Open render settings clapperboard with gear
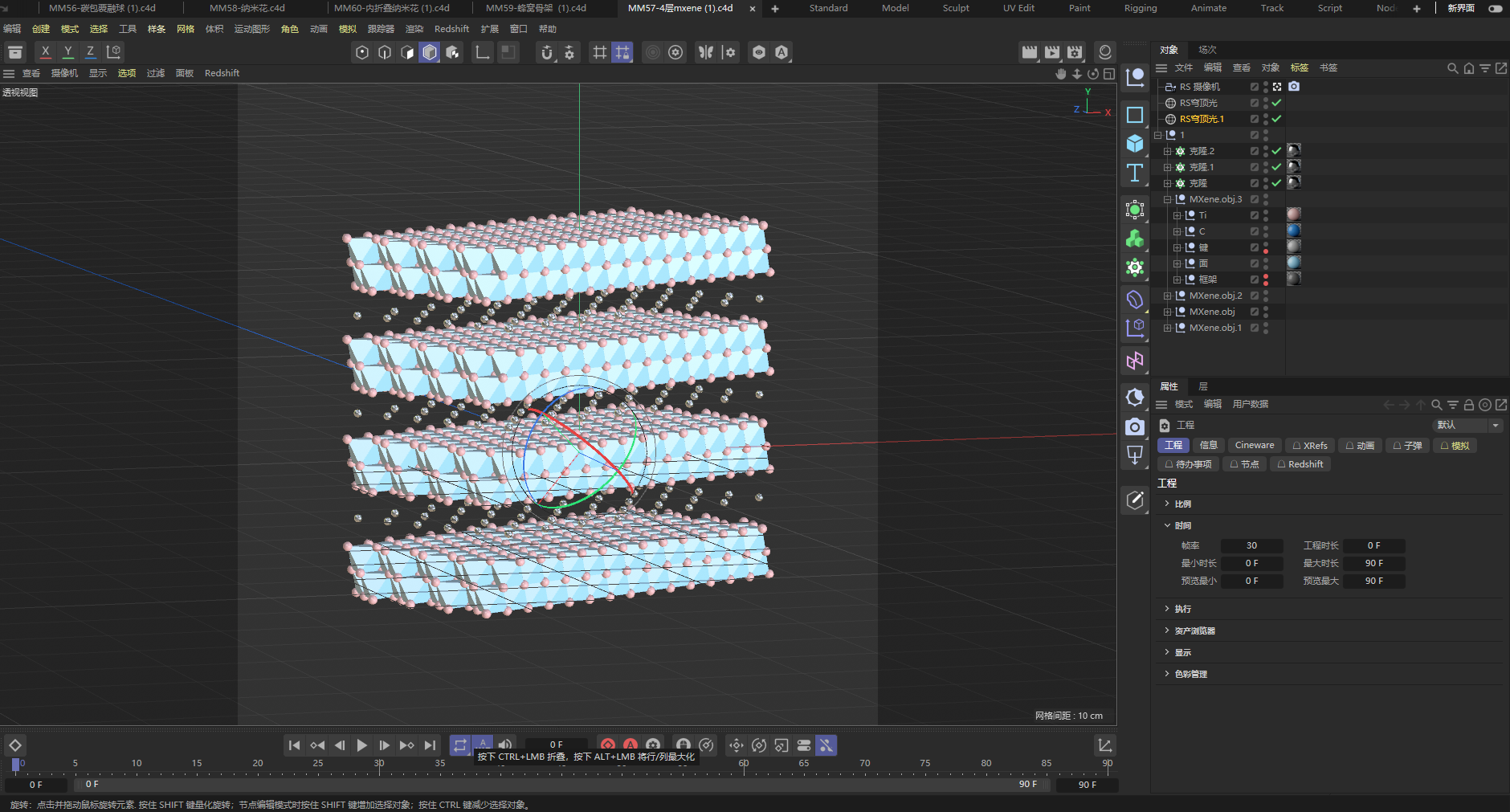1510x812 pixels. [1075, 52]
